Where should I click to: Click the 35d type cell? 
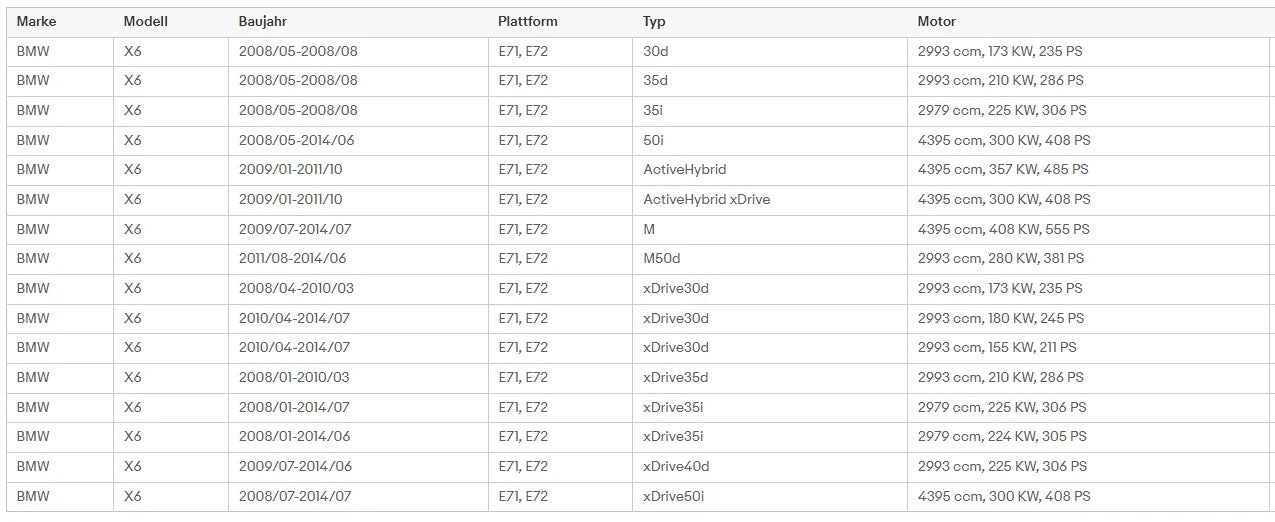point(770,80)
